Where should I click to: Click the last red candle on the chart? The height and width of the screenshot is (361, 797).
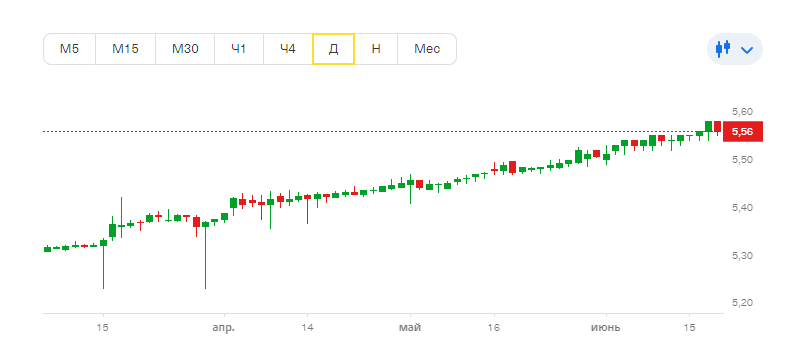pyautogui.click(x=718, y=127)
